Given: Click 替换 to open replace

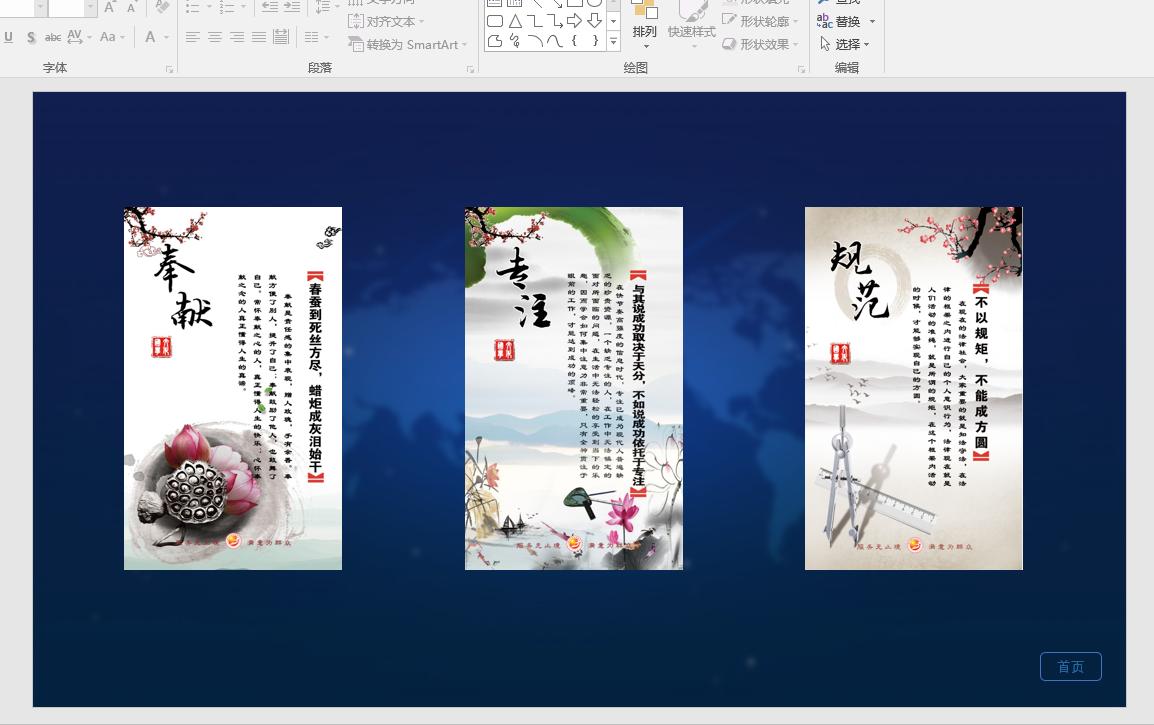Looking at the screenshot, I should pyautogui.click(x=848, y=21).
